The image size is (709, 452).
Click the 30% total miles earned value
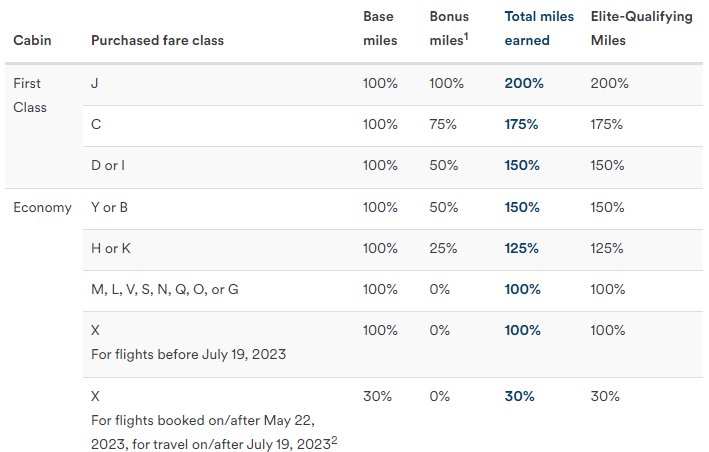(520, 396)
